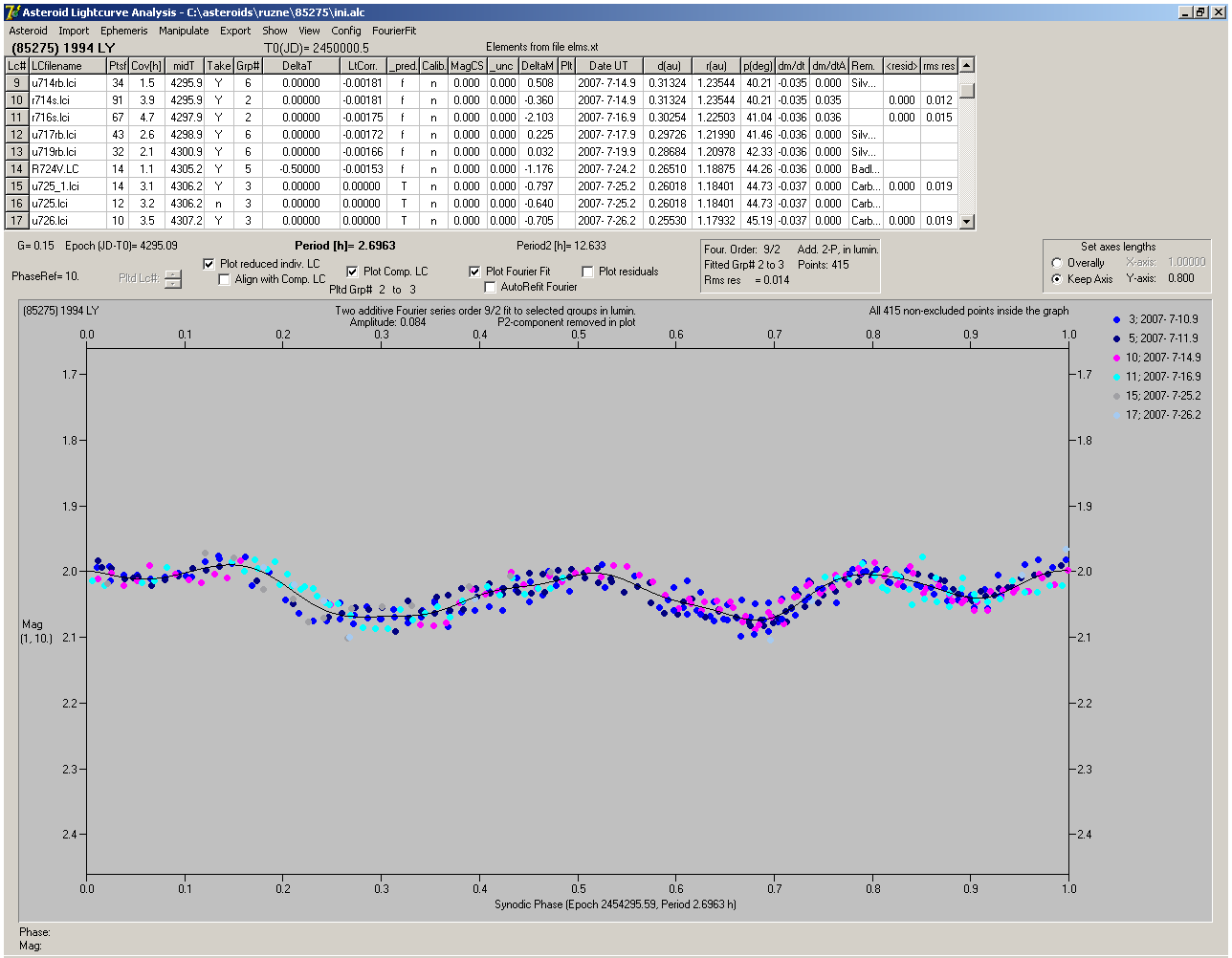Click legend entry 11; 2007-7-16.9

pyautogui.click(x=1155, y=377)
